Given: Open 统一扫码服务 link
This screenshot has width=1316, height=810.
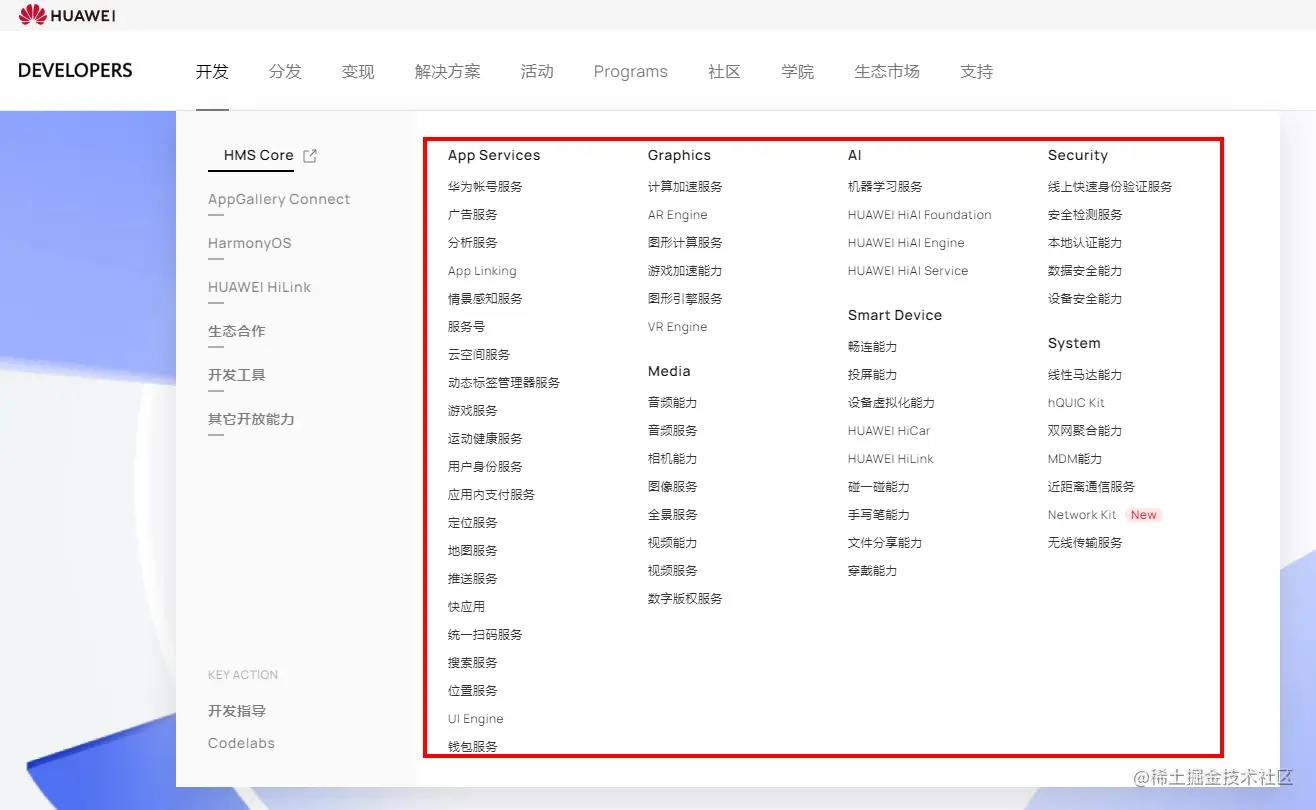Looking at the screenshot, I should coord(485,635).
